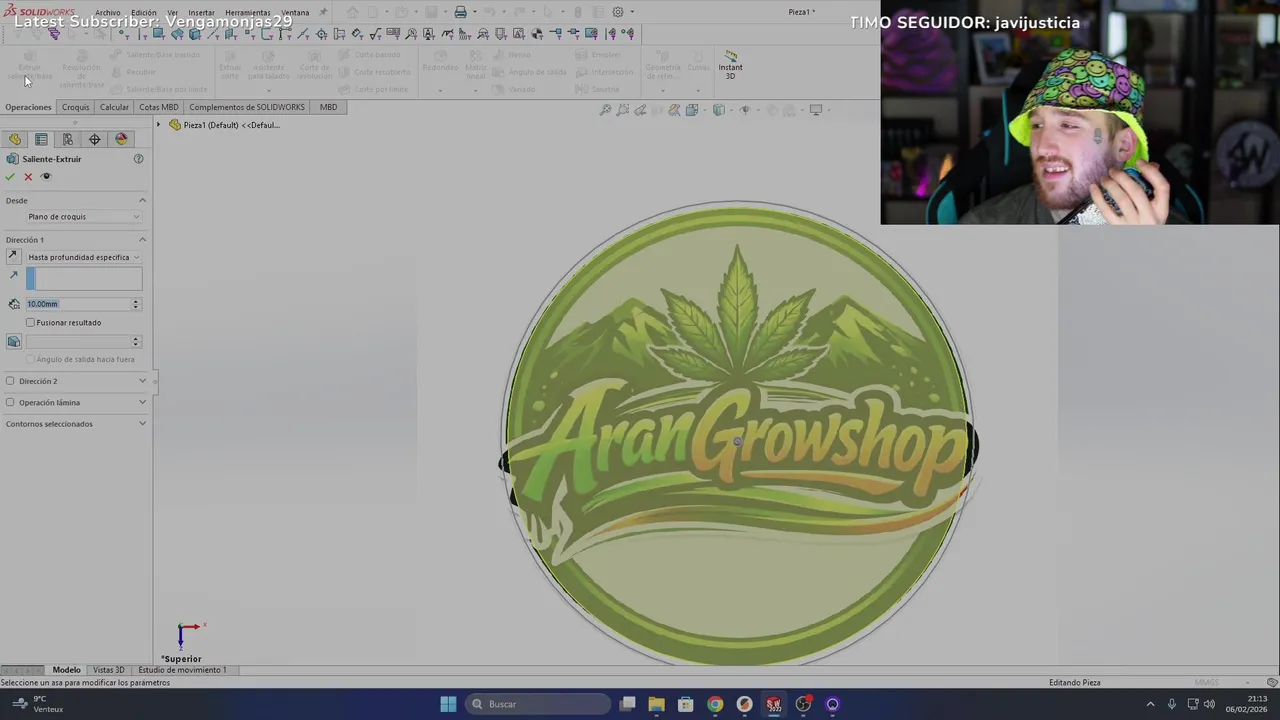Switch to the Calcular ribbon tab
This screenshot has width=1280, height=720.
[114, 107]
